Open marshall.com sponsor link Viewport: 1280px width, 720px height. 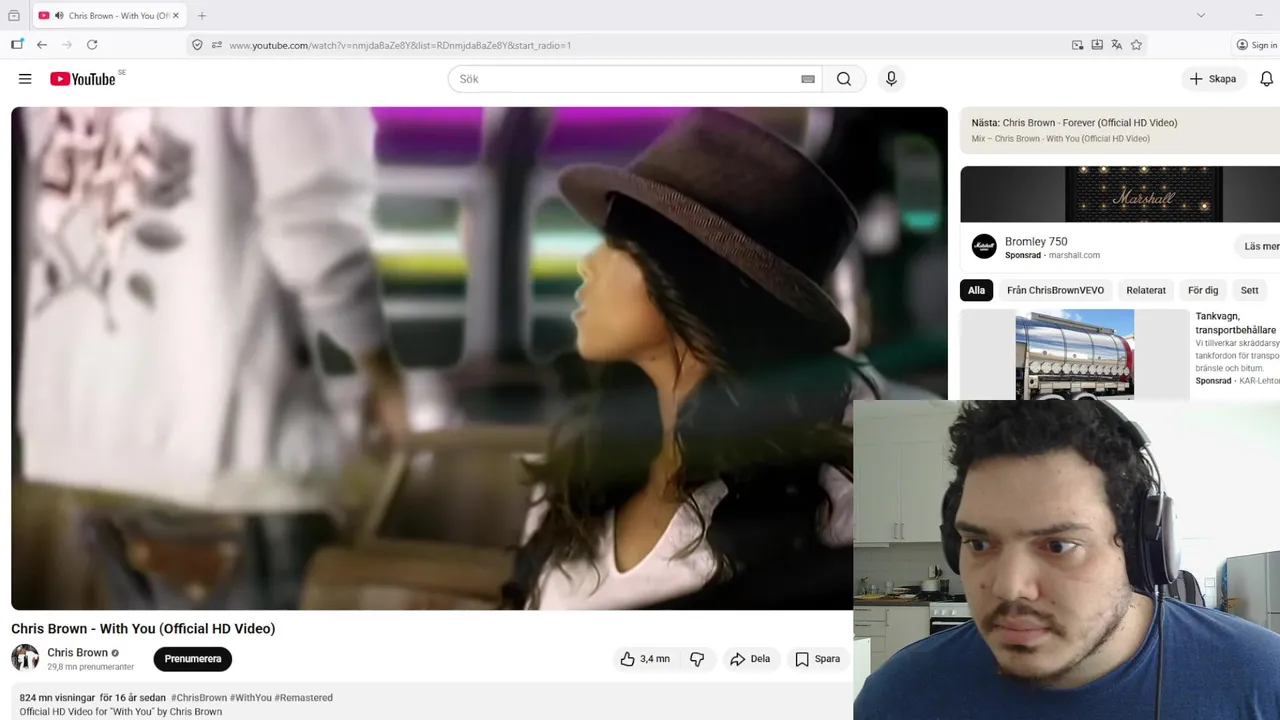click(x=1074, y=255)
